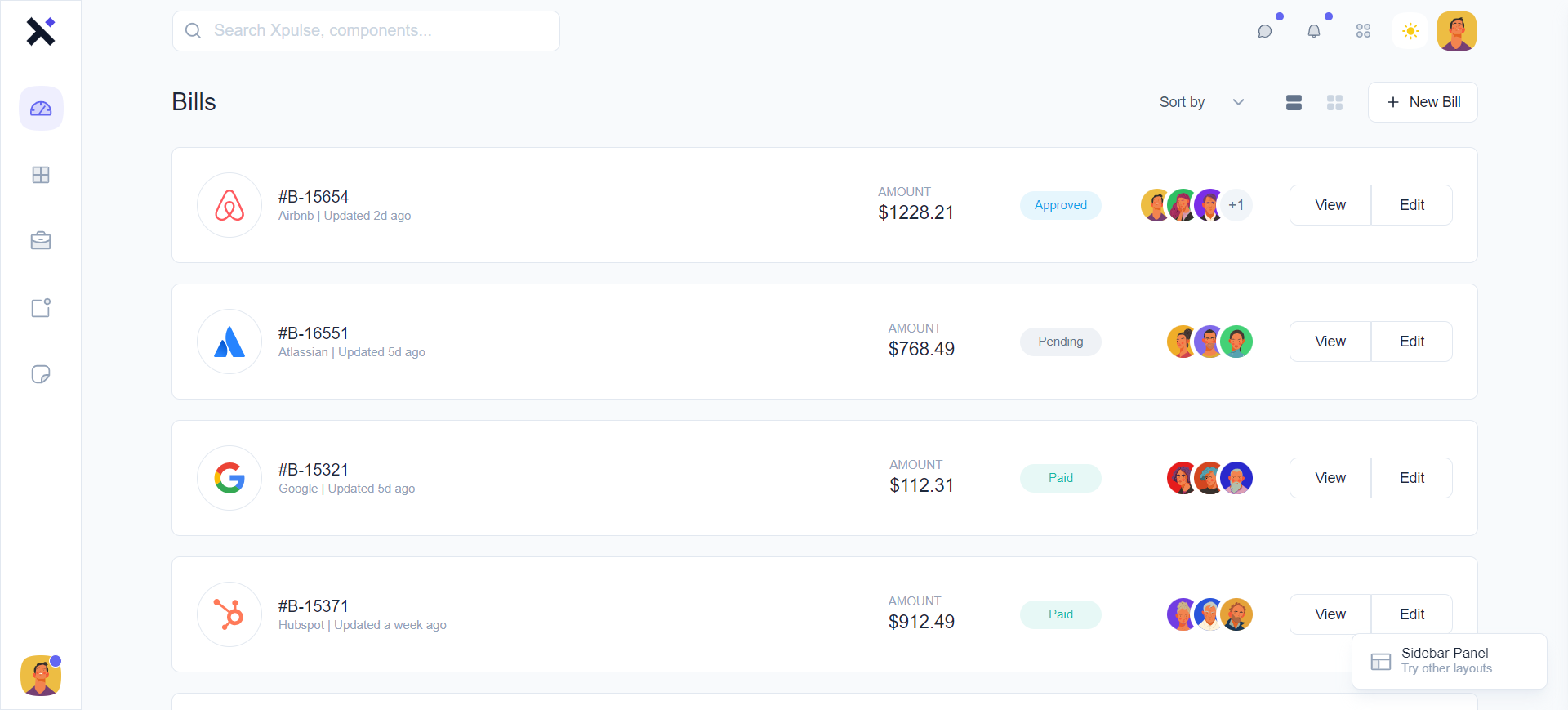Open the apps grid icon in header
Image resolution: width=1568 pixels, height=710 pixels.
tap(1363, 31)
